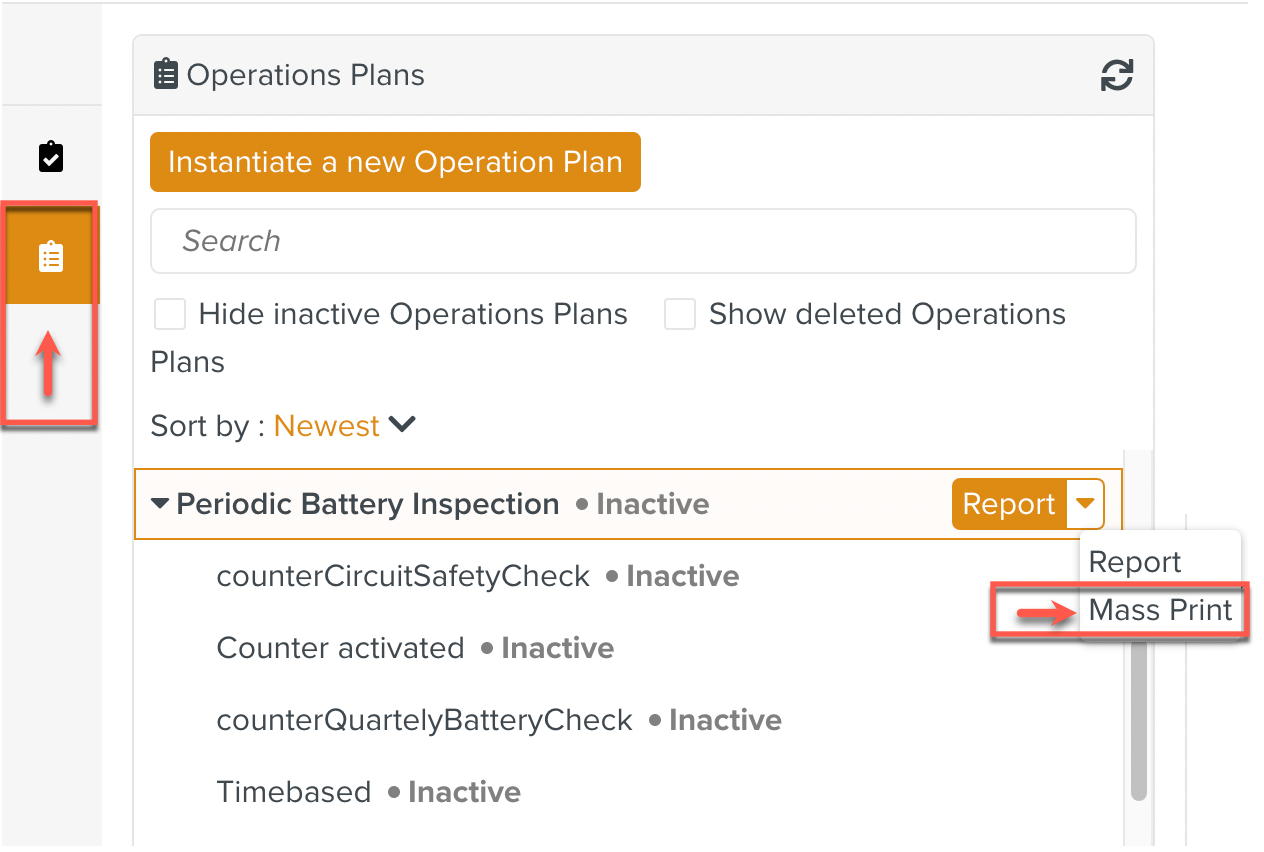Click the Search input field
The height and width of the screenshot is (852, 1264).
643,241
